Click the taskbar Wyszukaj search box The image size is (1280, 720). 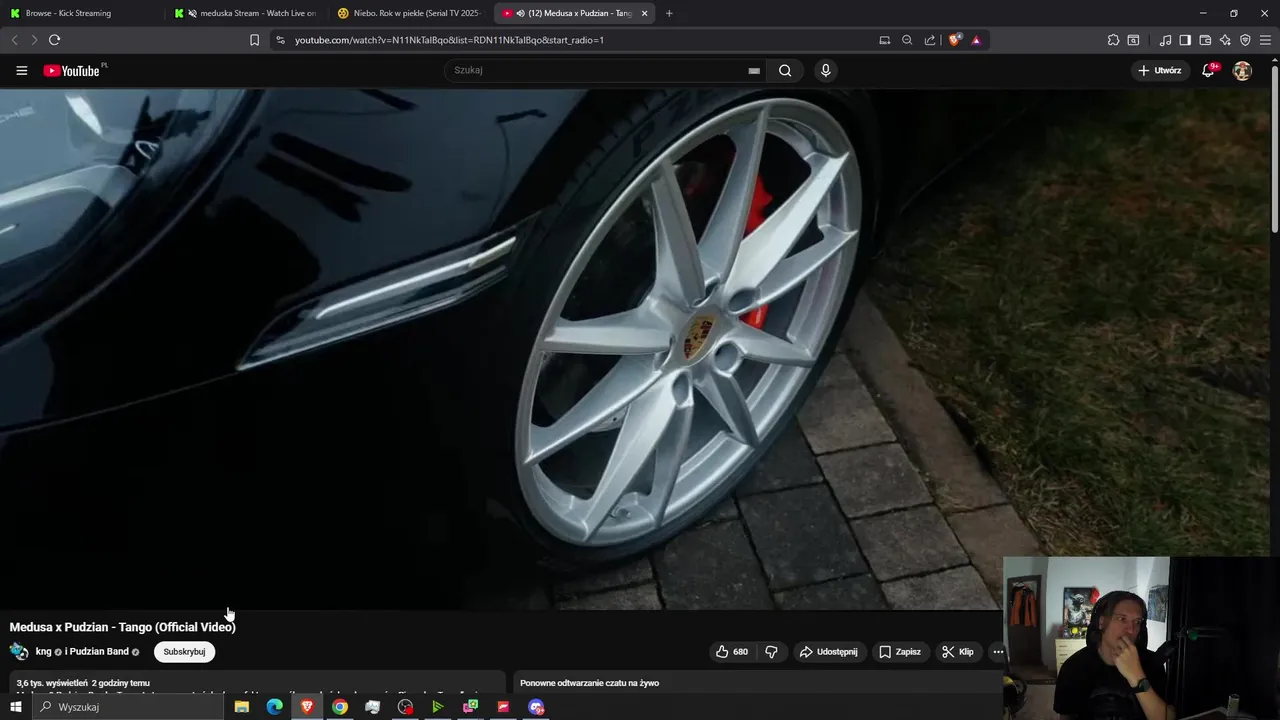pos(128,707)
